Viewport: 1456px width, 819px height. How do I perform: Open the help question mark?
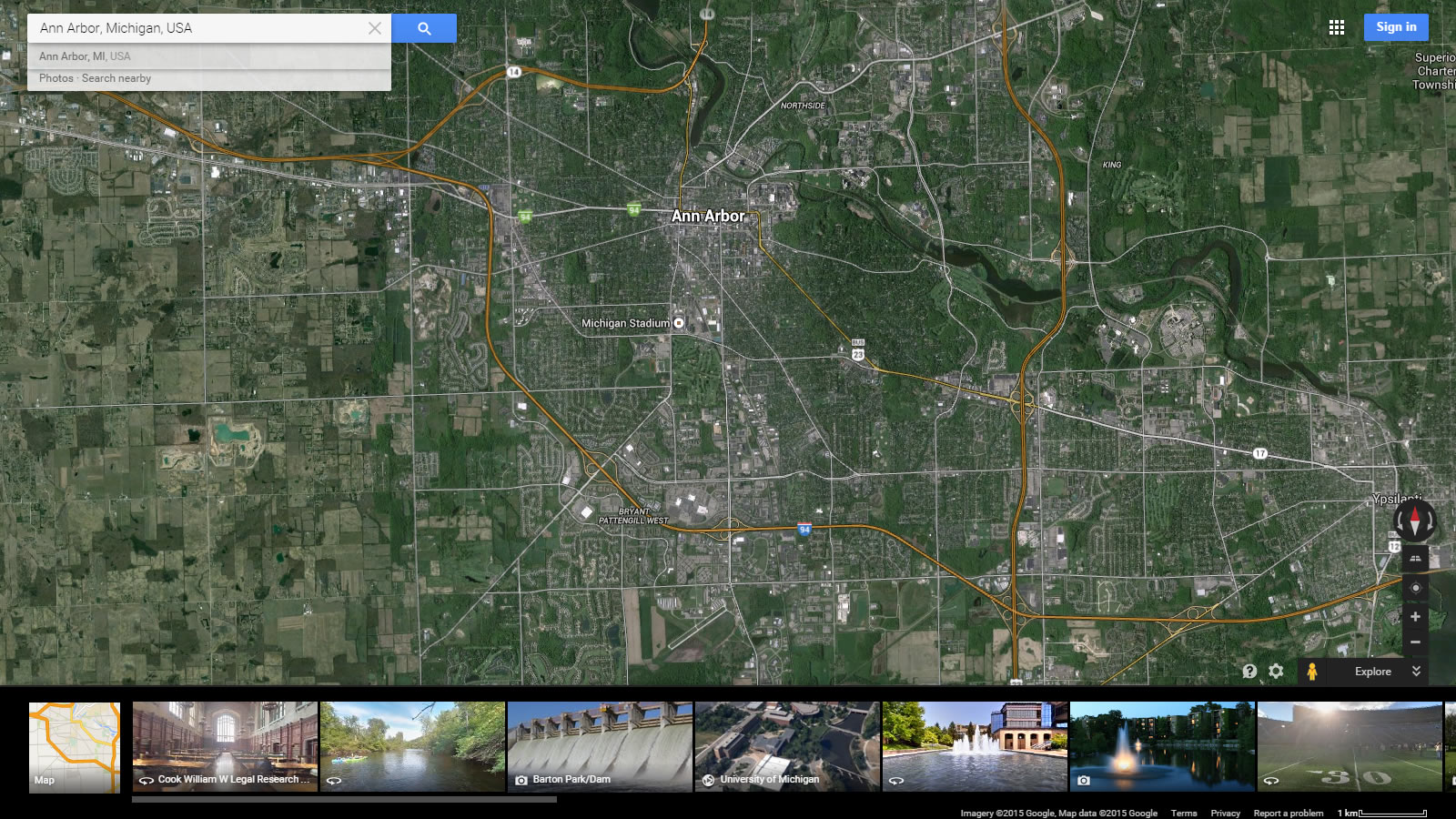pos(1249,671)
